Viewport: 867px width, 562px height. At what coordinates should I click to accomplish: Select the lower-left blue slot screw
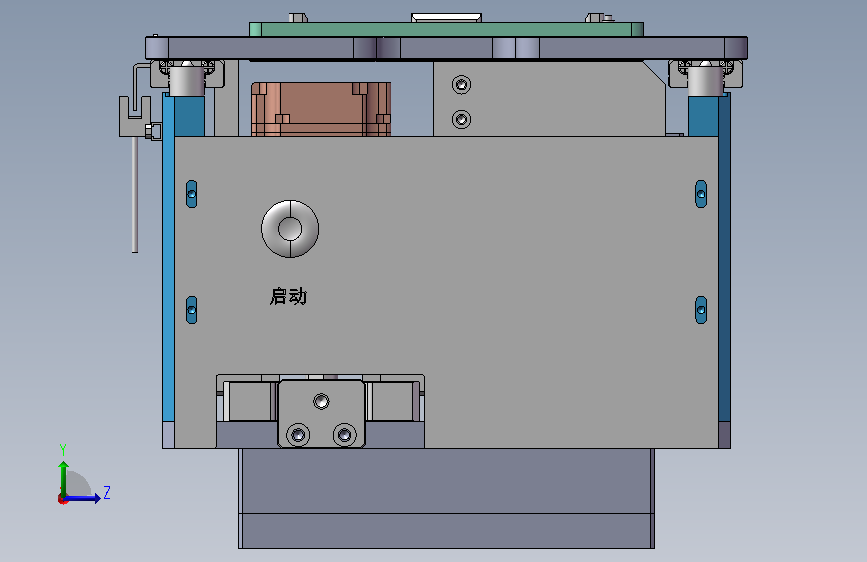click(191, 310)
